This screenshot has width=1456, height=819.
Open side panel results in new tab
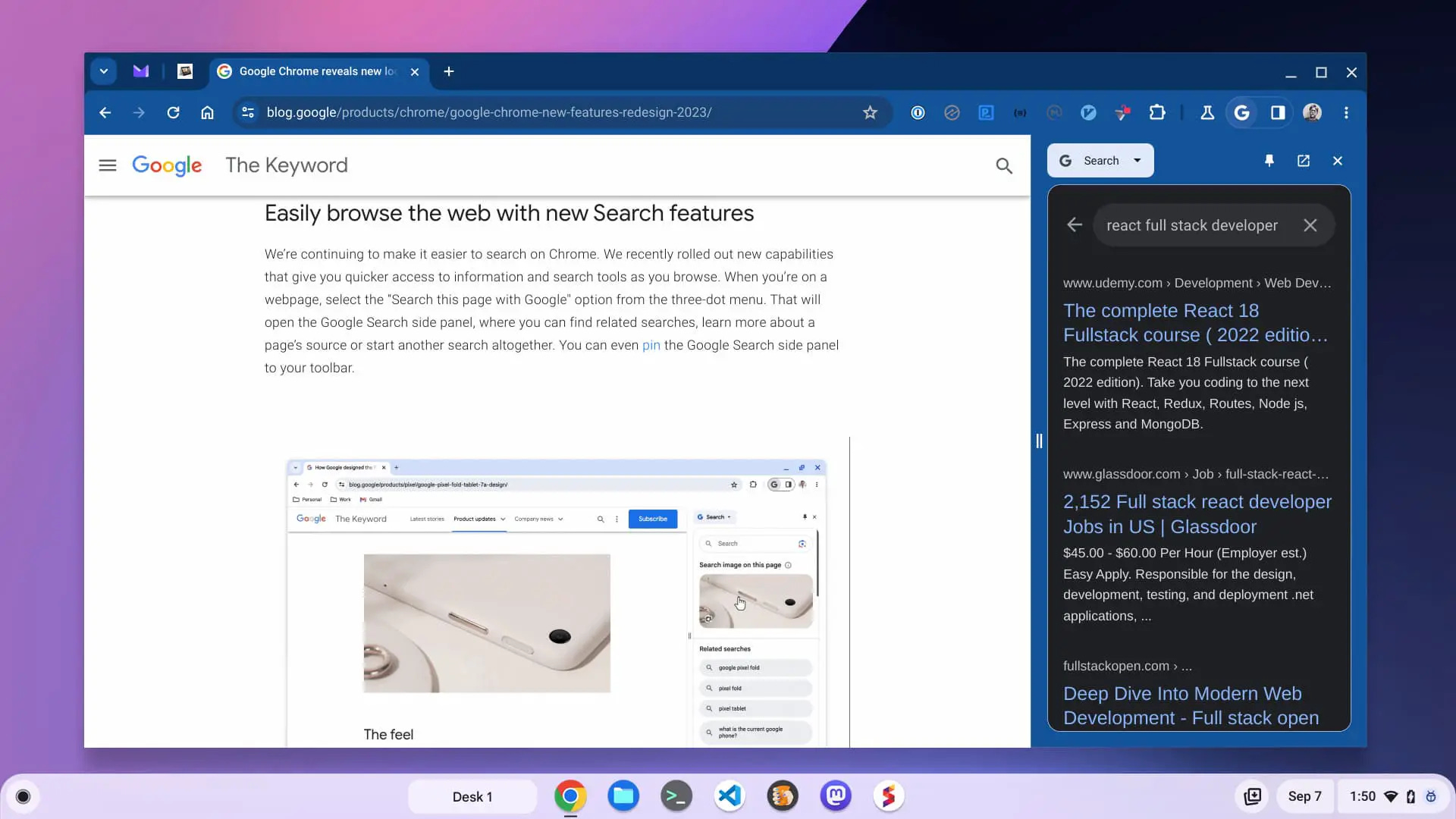[1304, 161]
